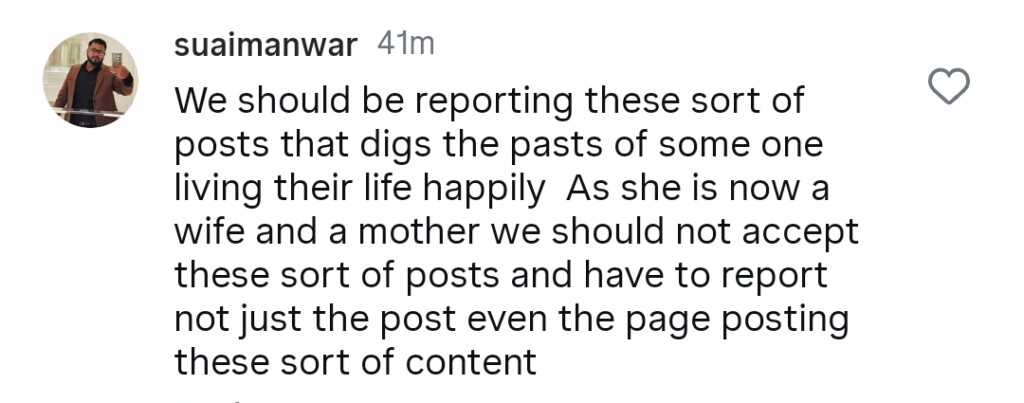
Task: Click the last line "these sort of content"
Action: pos(355,362)
